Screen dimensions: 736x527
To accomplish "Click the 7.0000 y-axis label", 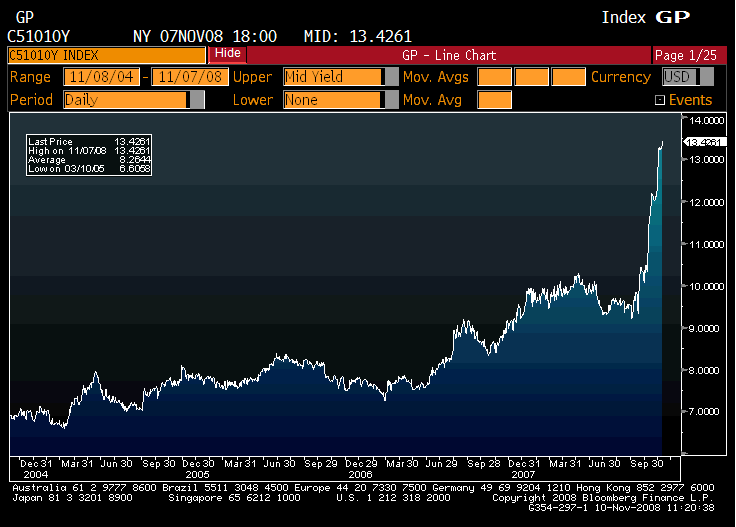I will tap(704, 412).
